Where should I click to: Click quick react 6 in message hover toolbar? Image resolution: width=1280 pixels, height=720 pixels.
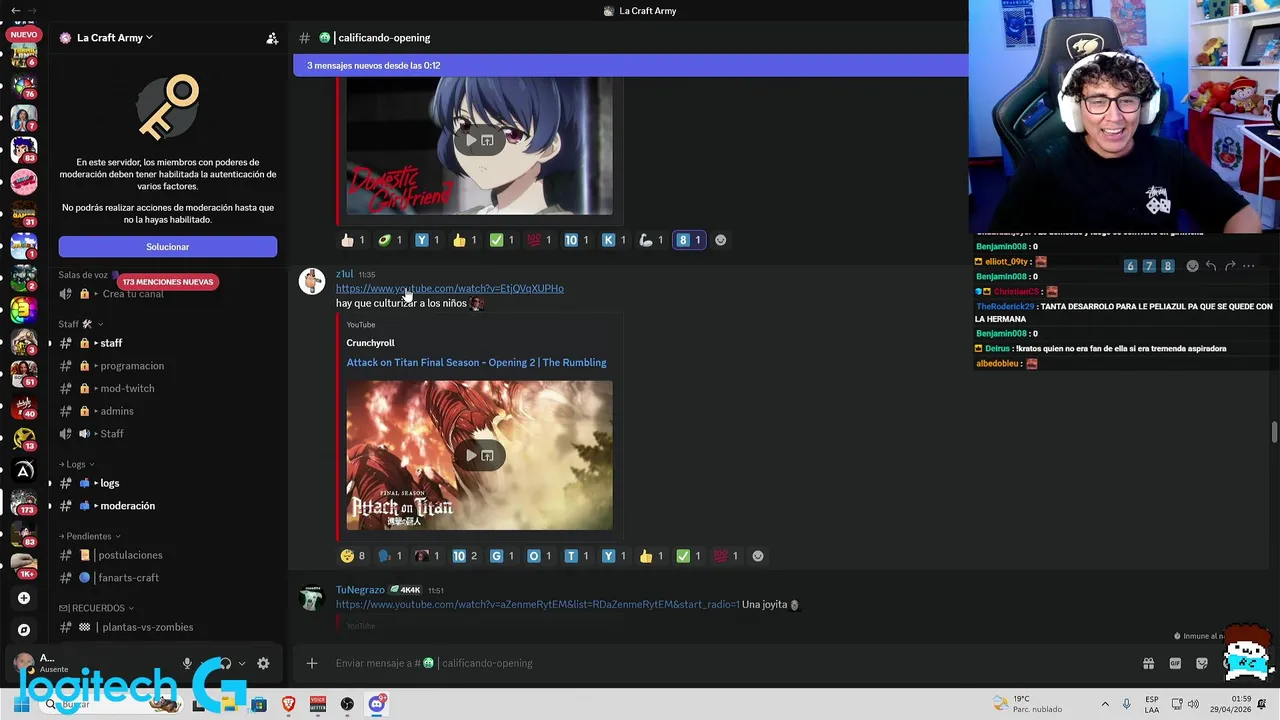pos(1130,266)
